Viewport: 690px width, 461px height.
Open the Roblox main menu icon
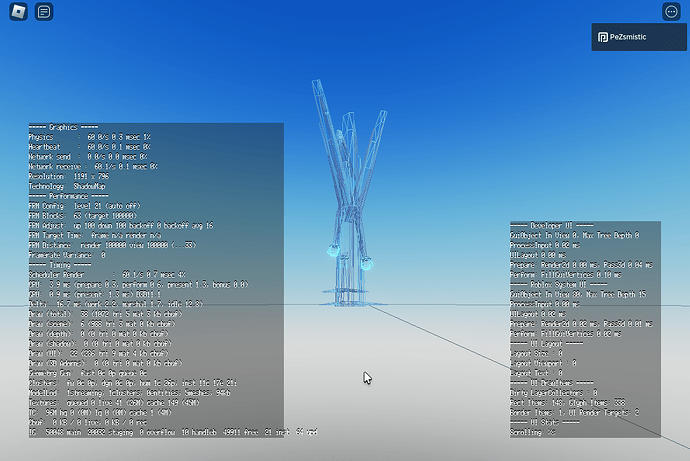[x=18, y=11]
